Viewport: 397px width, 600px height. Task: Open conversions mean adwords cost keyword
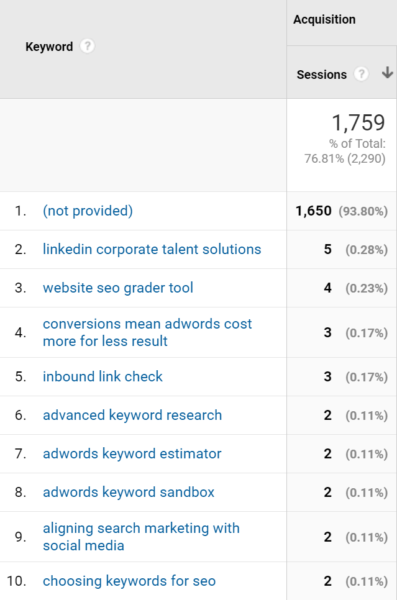tap(147, 332)
